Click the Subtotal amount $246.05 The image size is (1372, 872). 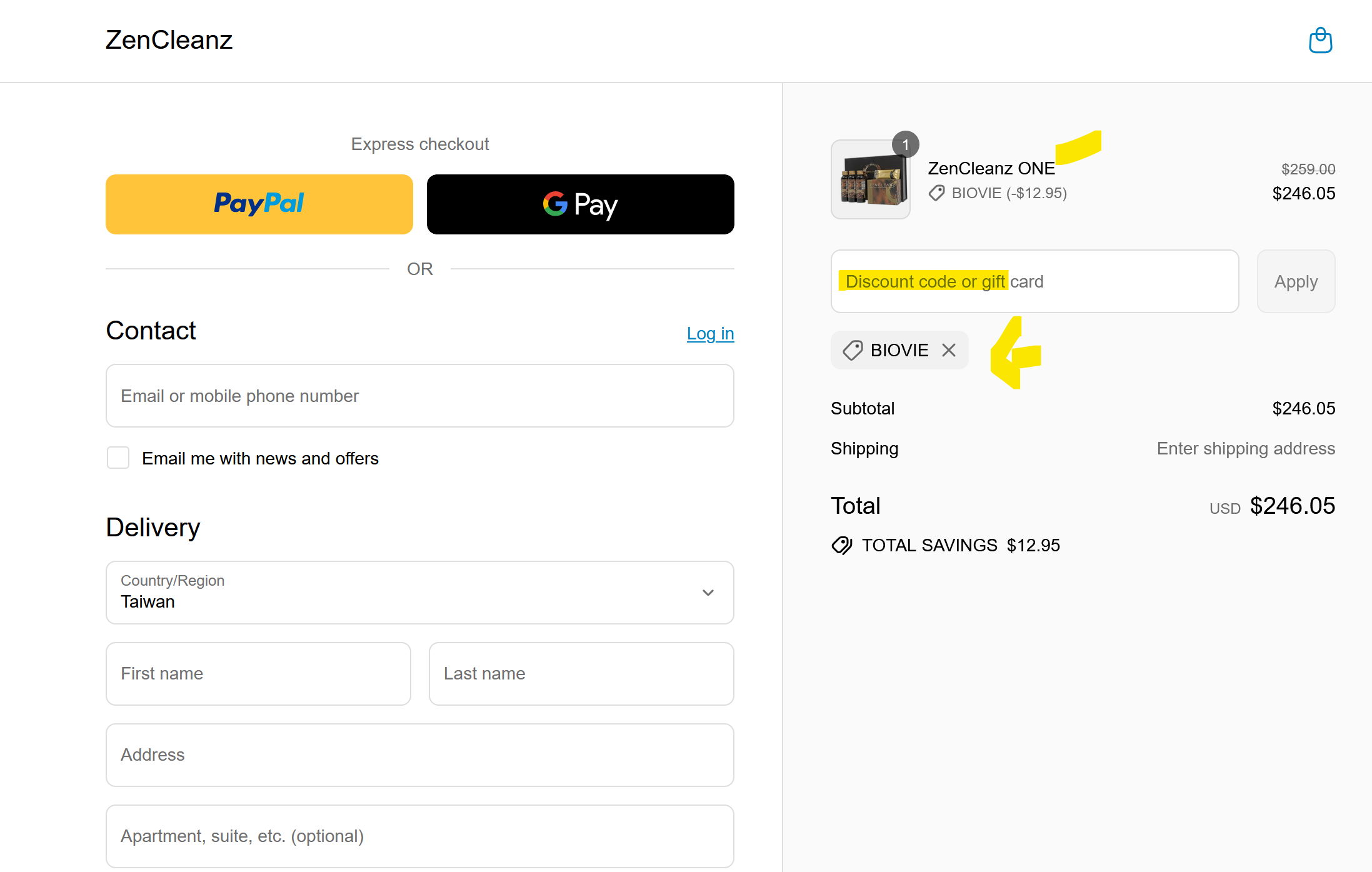pyautogui.click(x=1303, y=408)
